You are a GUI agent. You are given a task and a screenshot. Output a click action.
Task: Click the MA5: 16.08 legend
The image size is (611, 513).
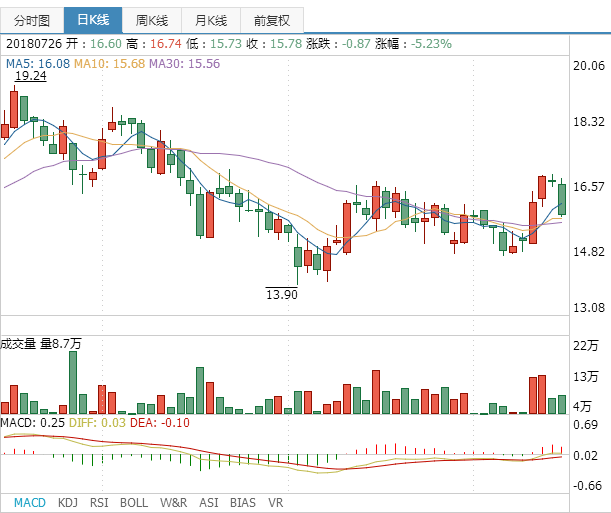(x=38, y=63)
